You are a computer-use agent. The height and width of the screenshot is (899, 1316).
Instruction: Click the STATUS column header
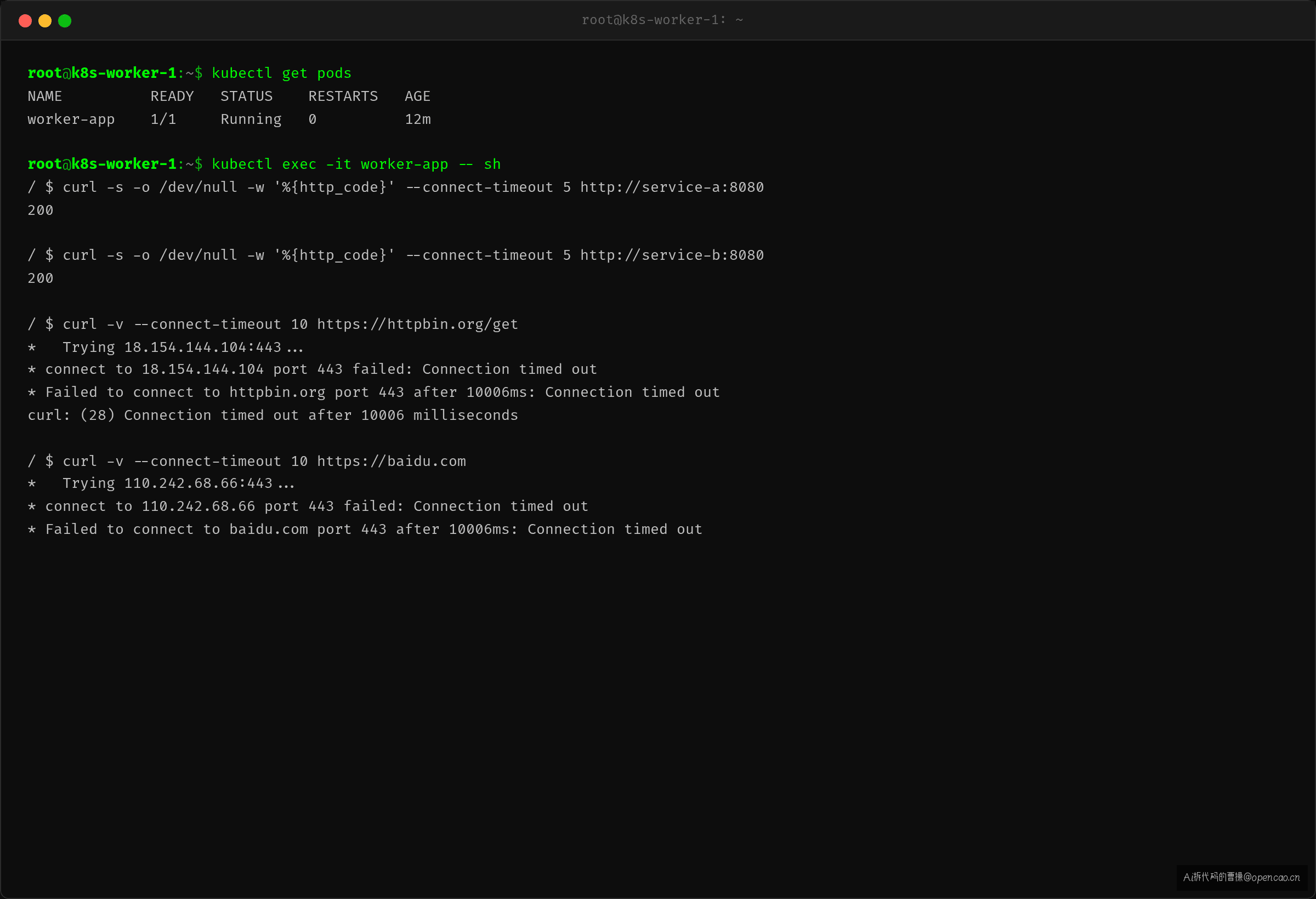coord(246,96)
